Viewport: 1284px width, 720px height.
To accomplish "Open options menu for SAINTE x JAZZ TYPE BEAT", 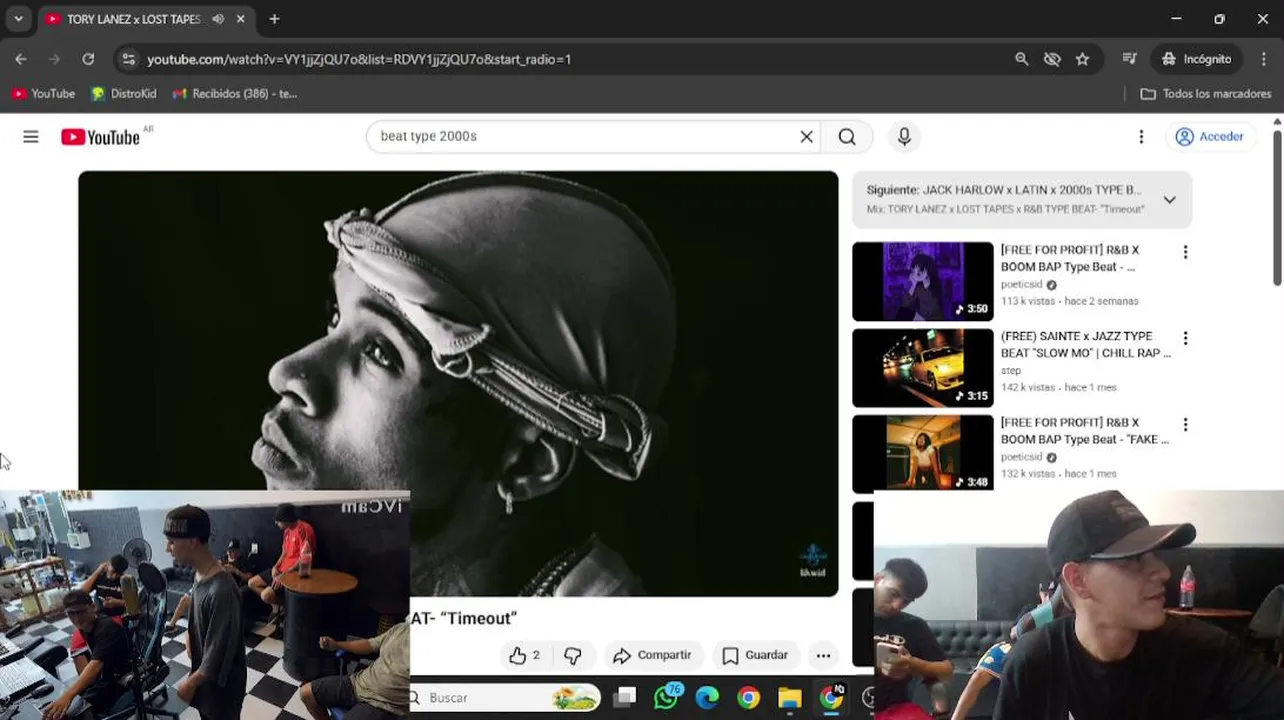I will pyautogui.click(x=1185, y=339).
